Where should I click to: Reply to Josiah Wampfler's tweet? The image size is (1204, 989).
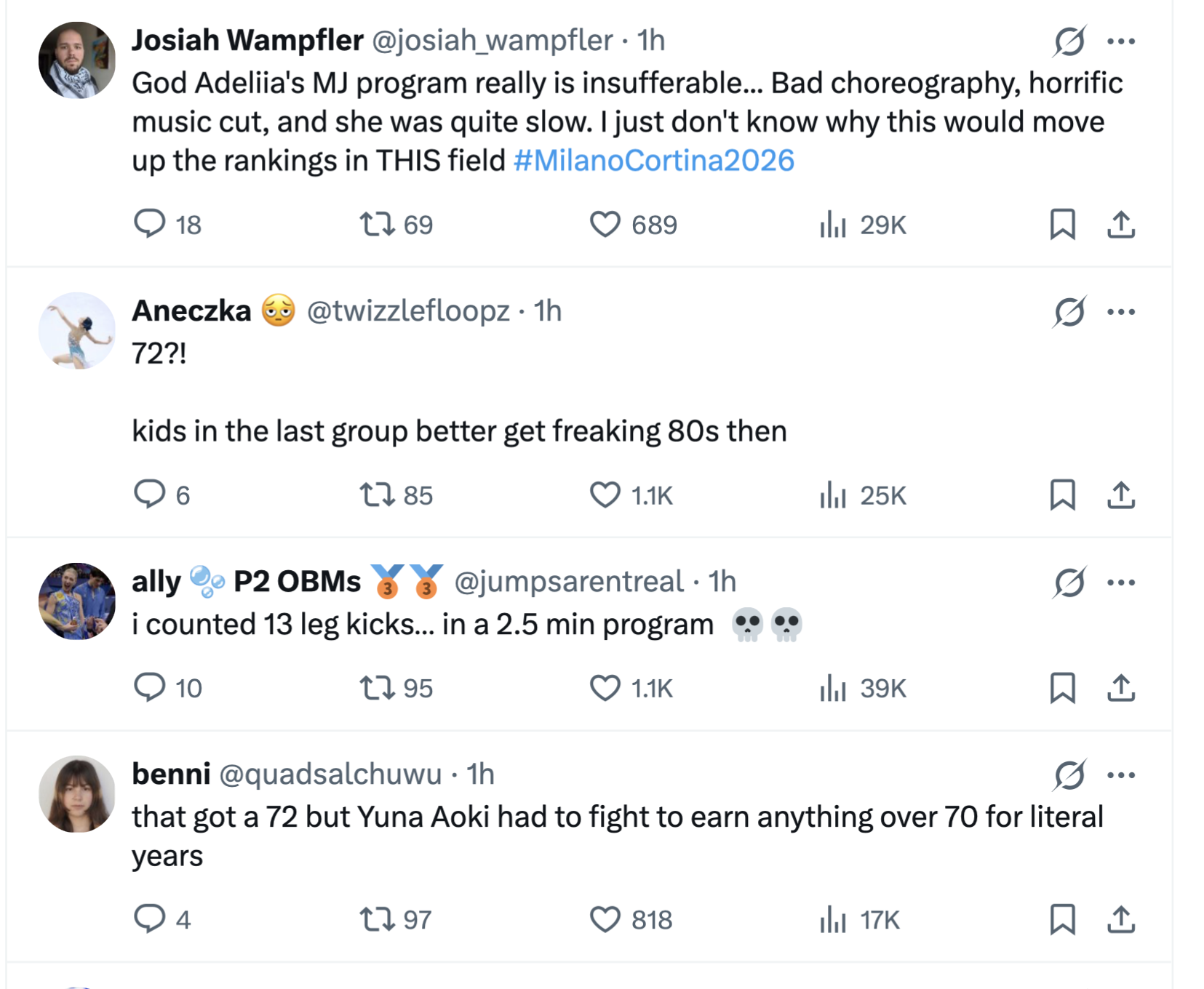[x=150, y=224]
